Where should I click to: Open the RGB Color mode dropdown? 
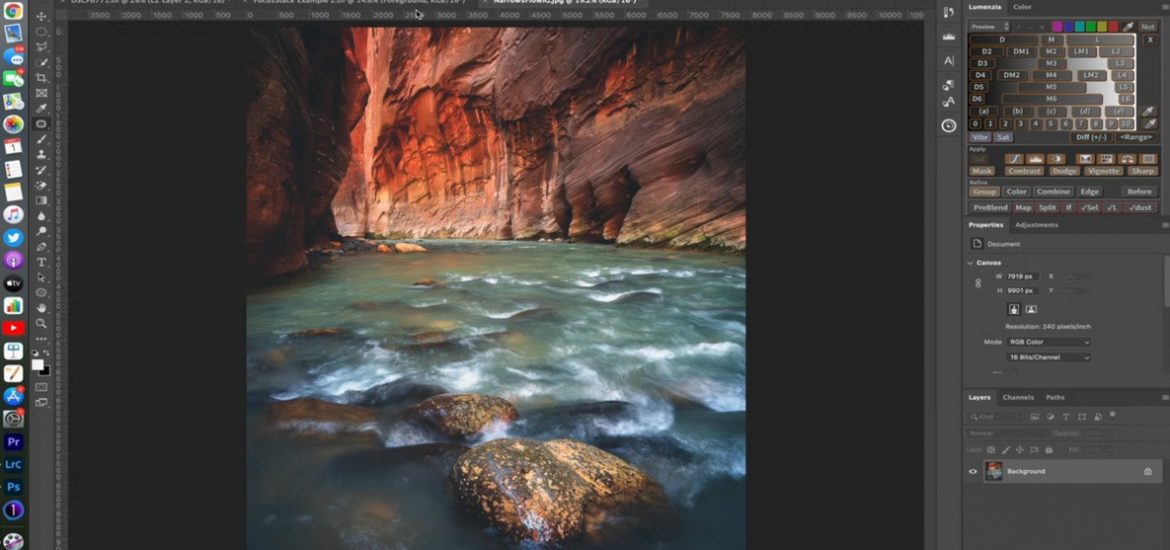(x=1049, y=342)
